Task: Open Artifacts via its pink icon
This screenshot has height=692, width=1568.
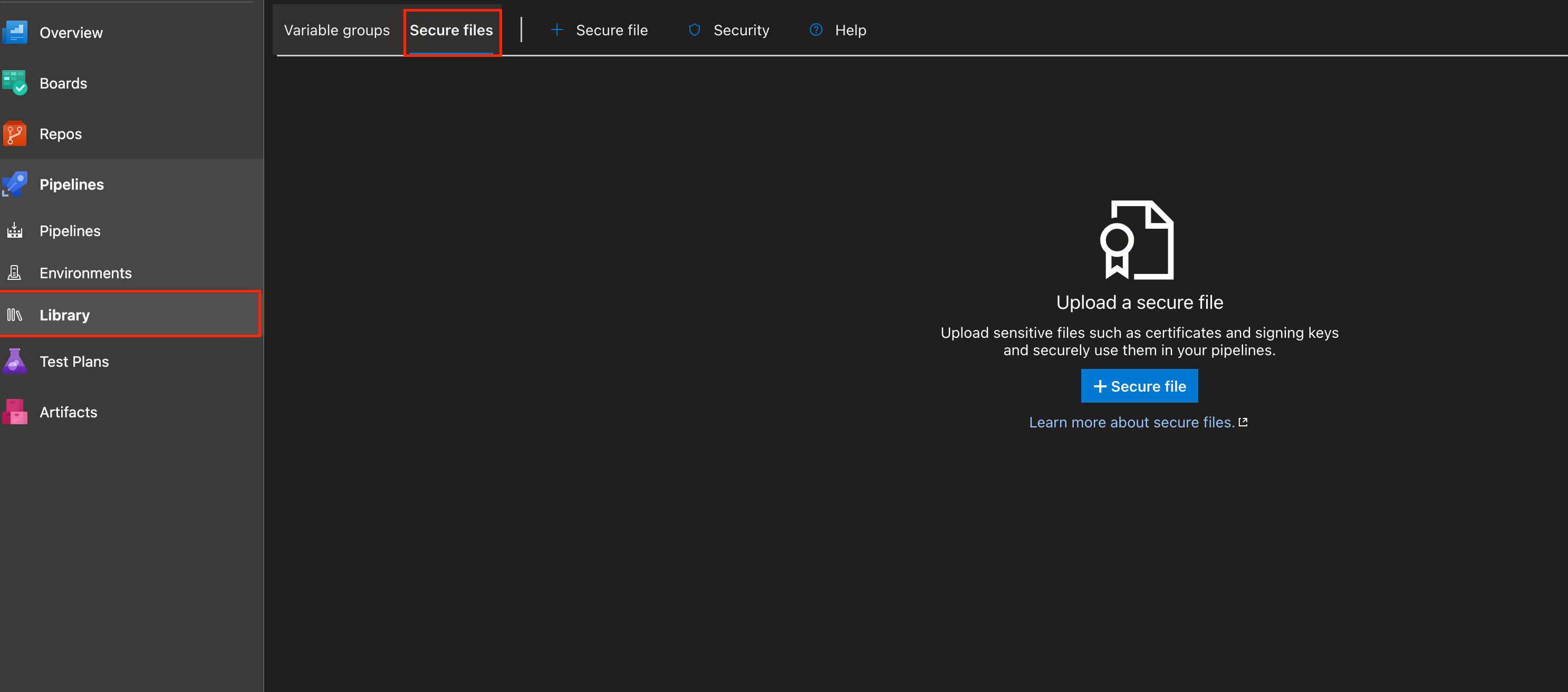Action: click(x=15, y=412)
